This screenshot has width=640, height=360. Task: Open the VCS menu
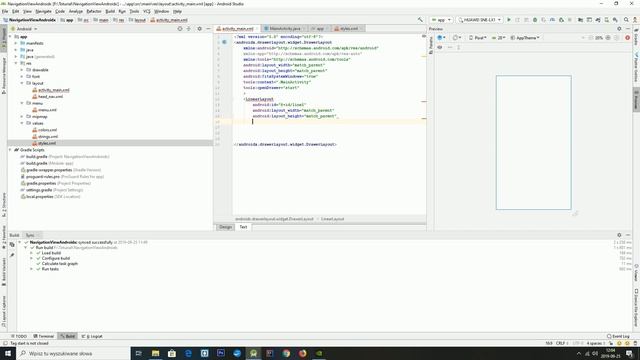[x=147, y=11]
